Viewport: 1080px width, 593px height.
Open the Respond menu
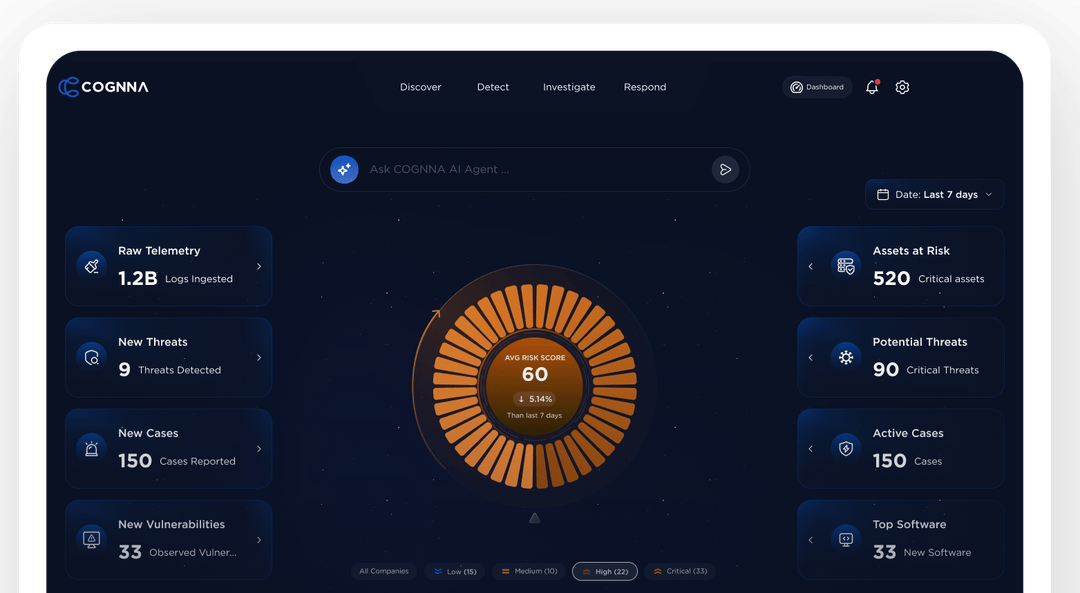(645, 87)
